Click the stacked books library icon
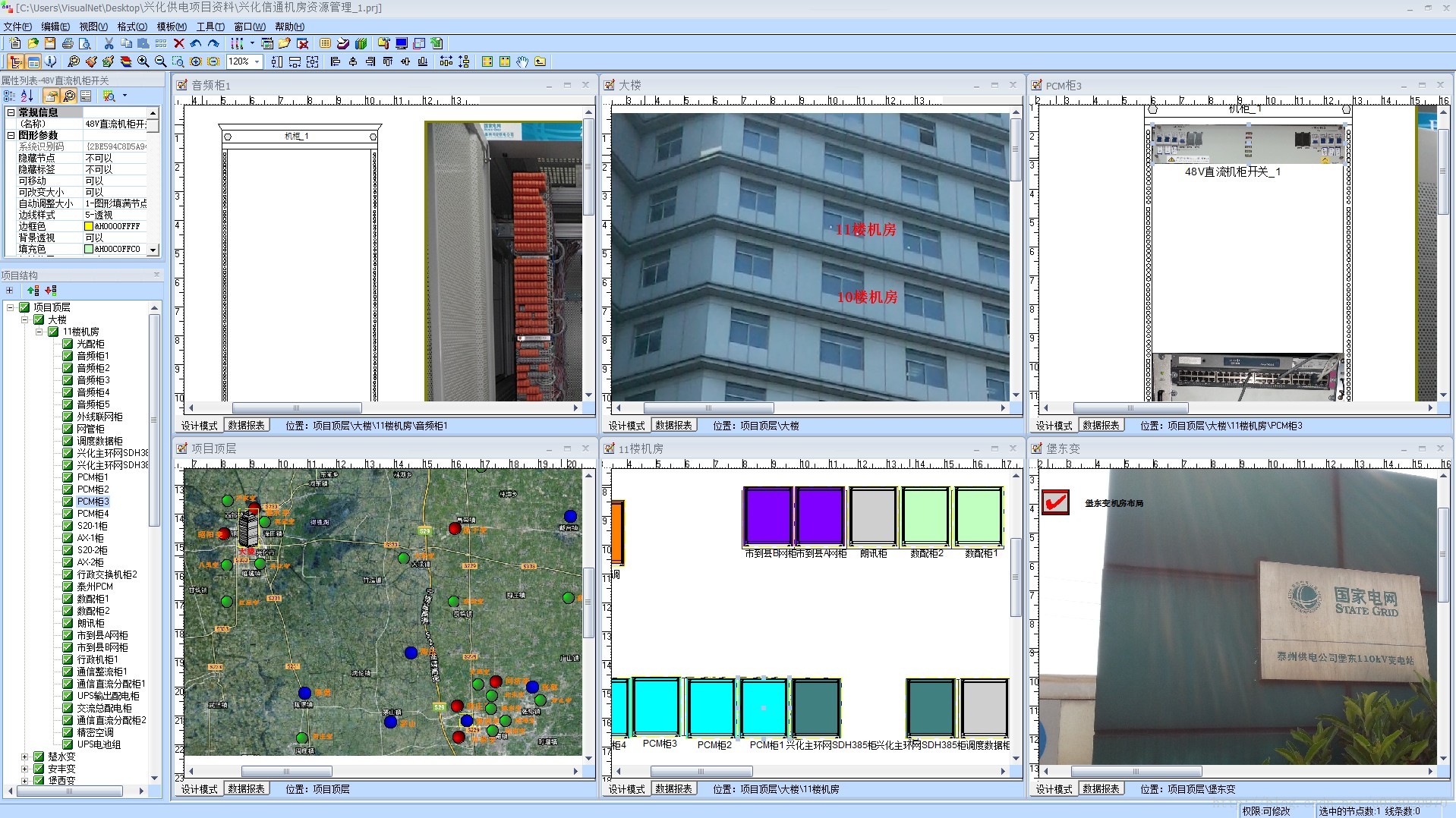Viewport: 1456px width, 818px height. point(361,43)
